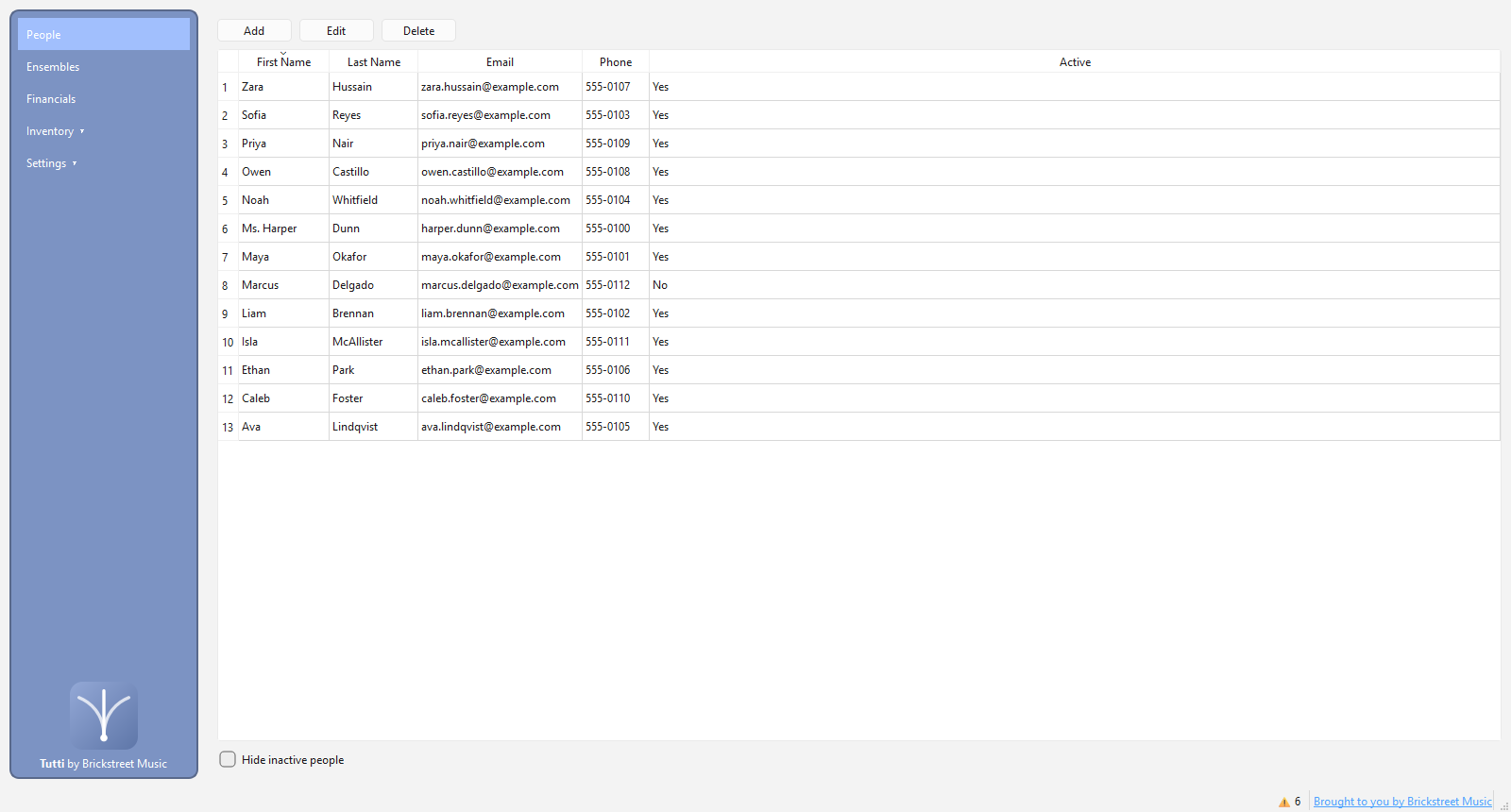Screen dimensions: 1511x812
Task: Select the Ms. Harper cell
Action: [283, 228]
